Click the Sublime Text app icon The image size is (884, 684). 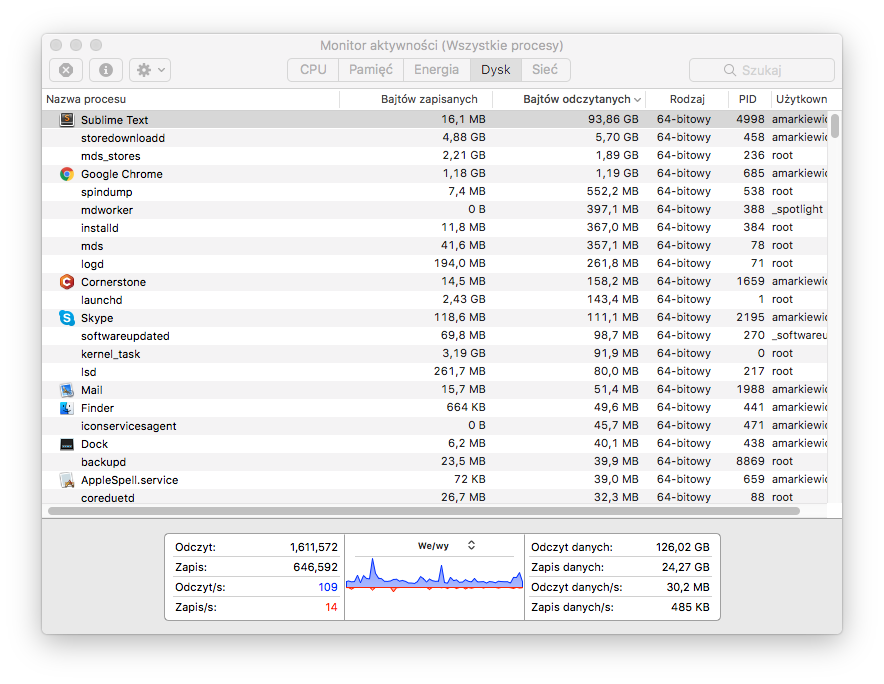(67, 120)
